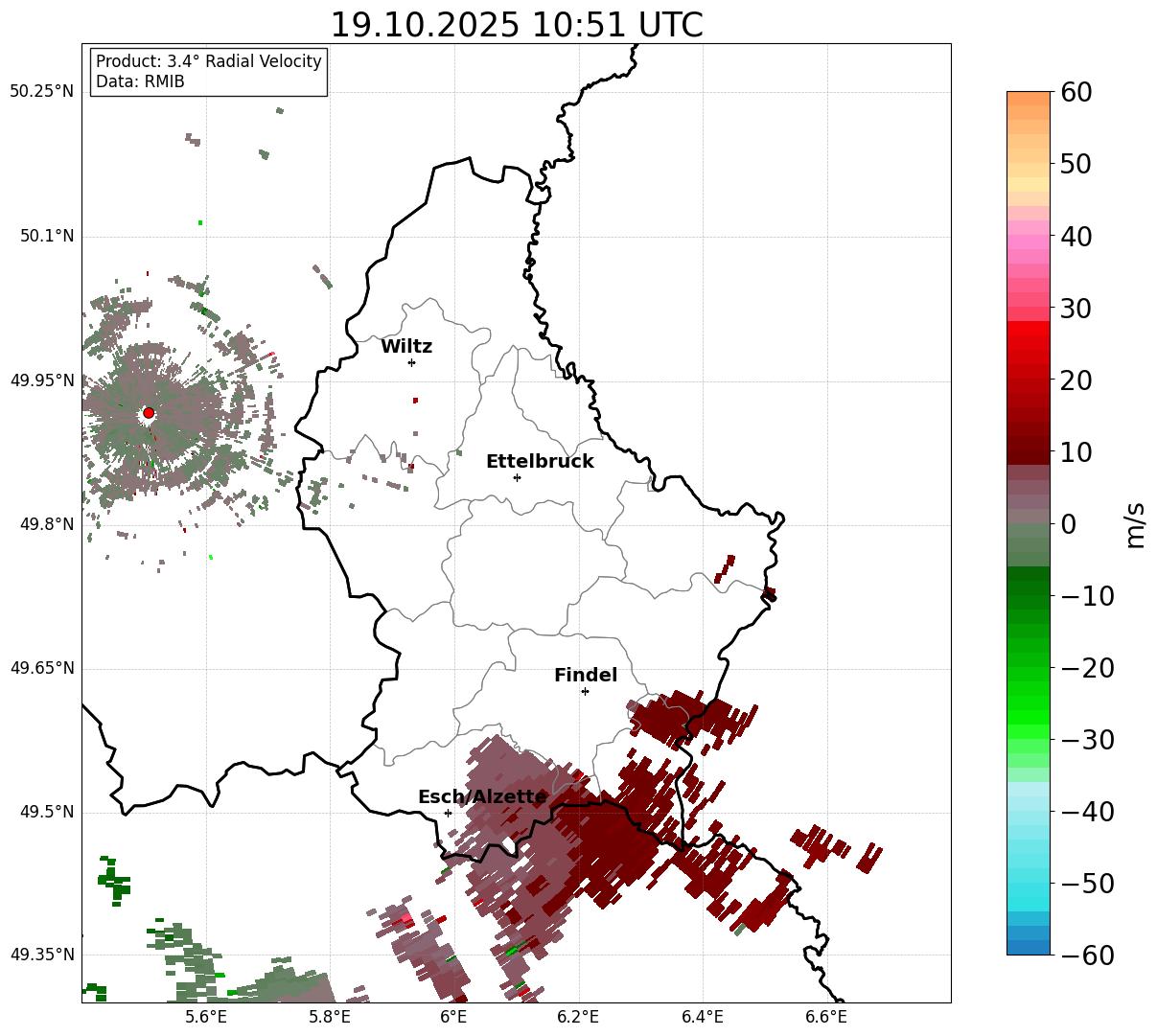Click the Findel station cross marker
The width and height of the screenshot is (1157, 1036).
[585, 691]
